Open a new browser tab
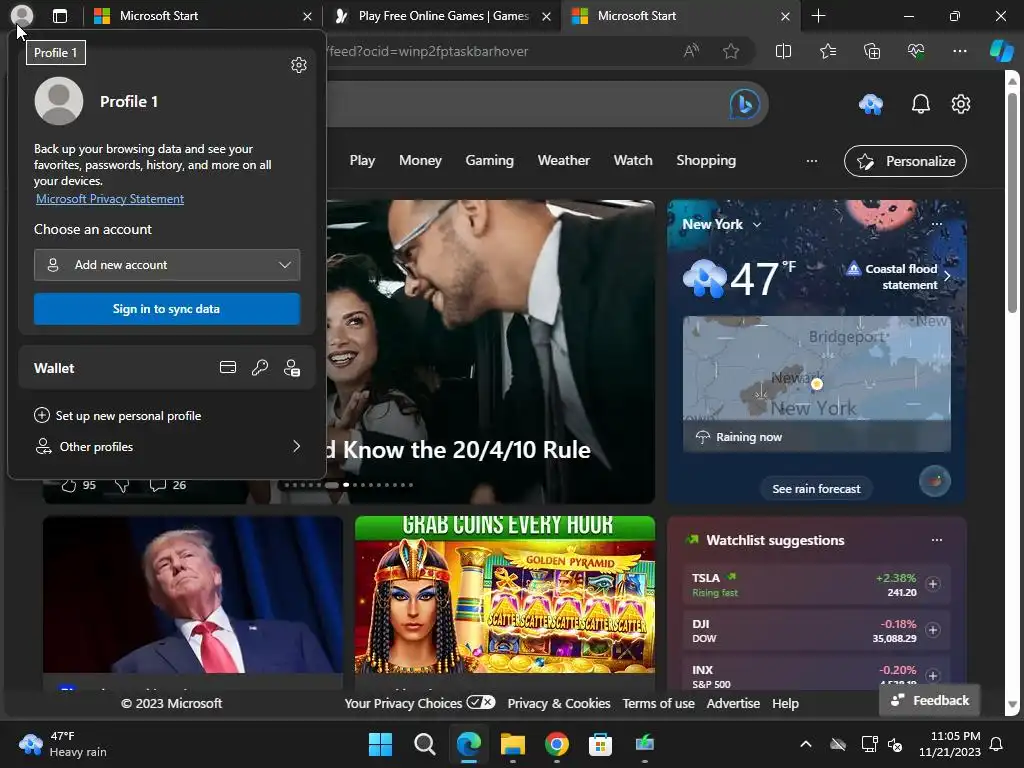This screenshot has height=768, width=1024. click(x=818, y=16)
